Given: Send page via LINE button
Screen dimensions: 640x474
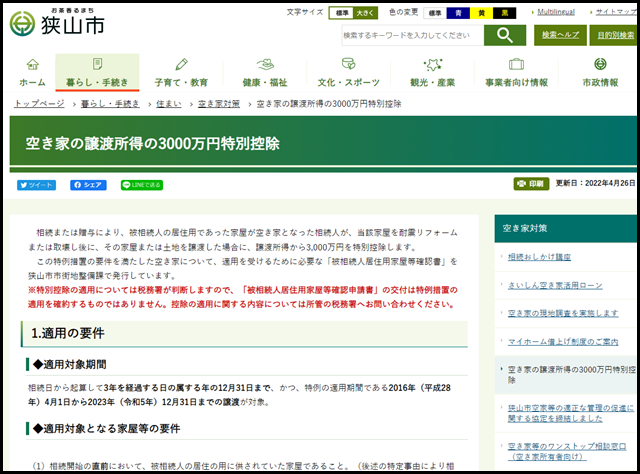Looking at the screenshot, I should tap(142, 185).
